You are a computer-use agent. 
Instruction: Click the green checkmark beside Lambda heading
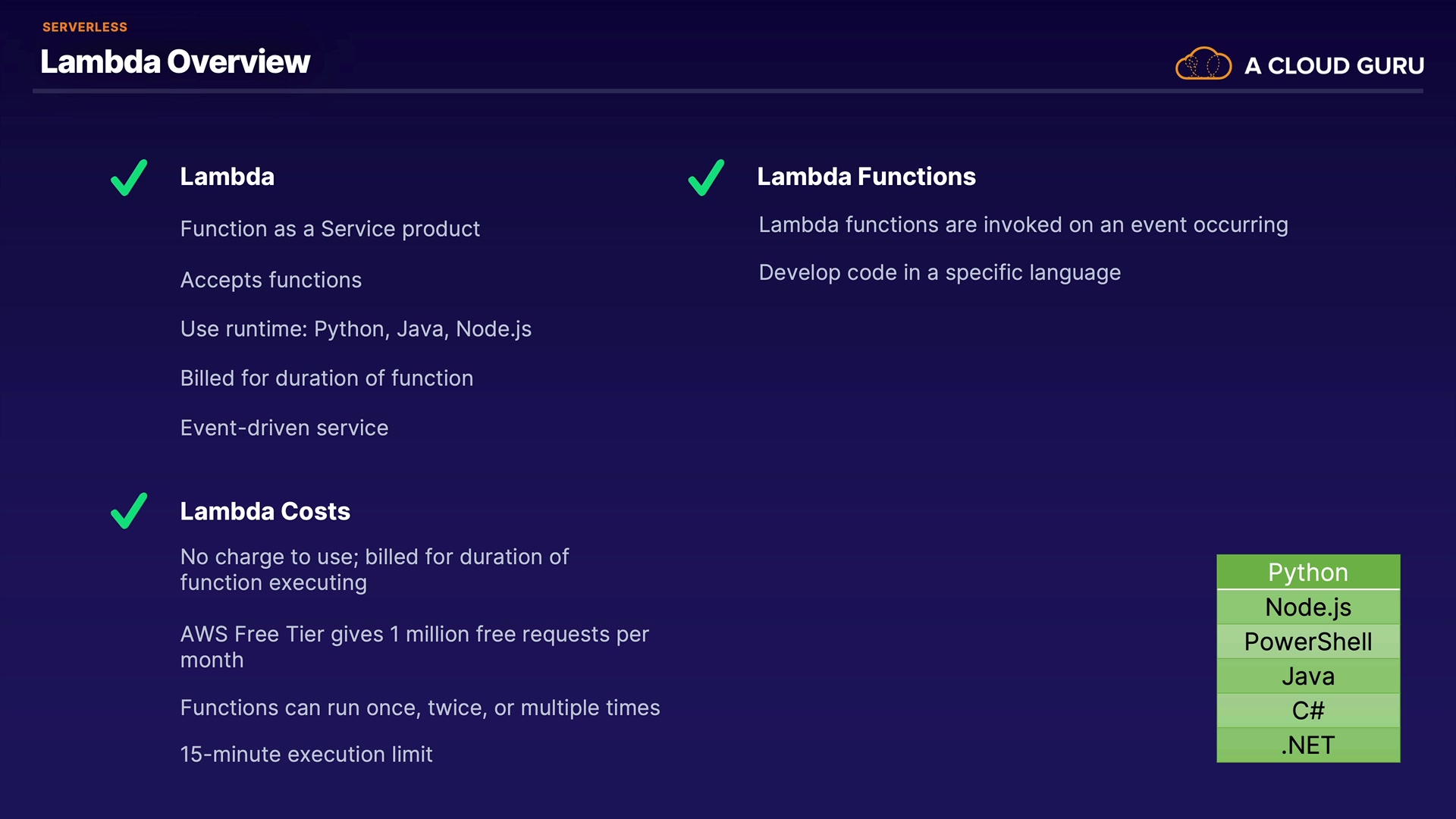coord(129,177)
